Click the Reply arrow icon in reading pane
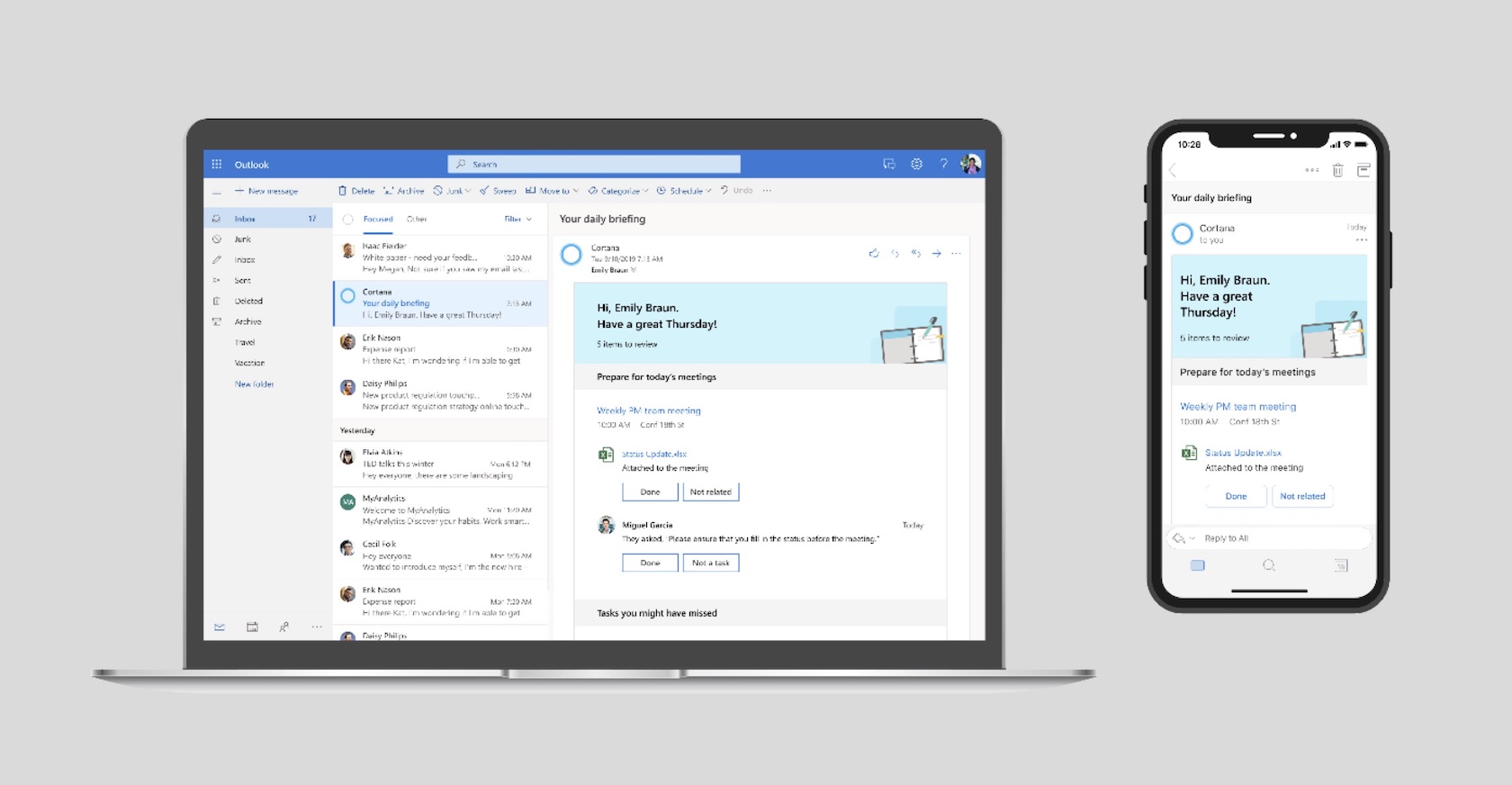1512x785 pixels. (x=895, y=253)
